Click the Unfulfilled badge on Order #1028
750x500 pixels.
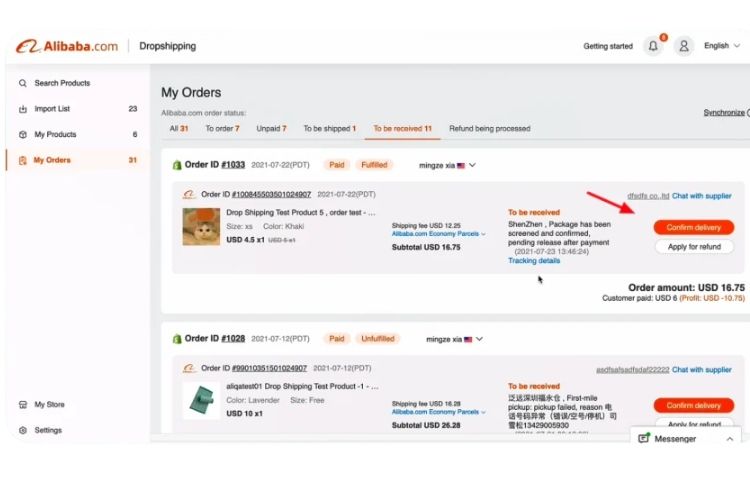pos(378,339)
